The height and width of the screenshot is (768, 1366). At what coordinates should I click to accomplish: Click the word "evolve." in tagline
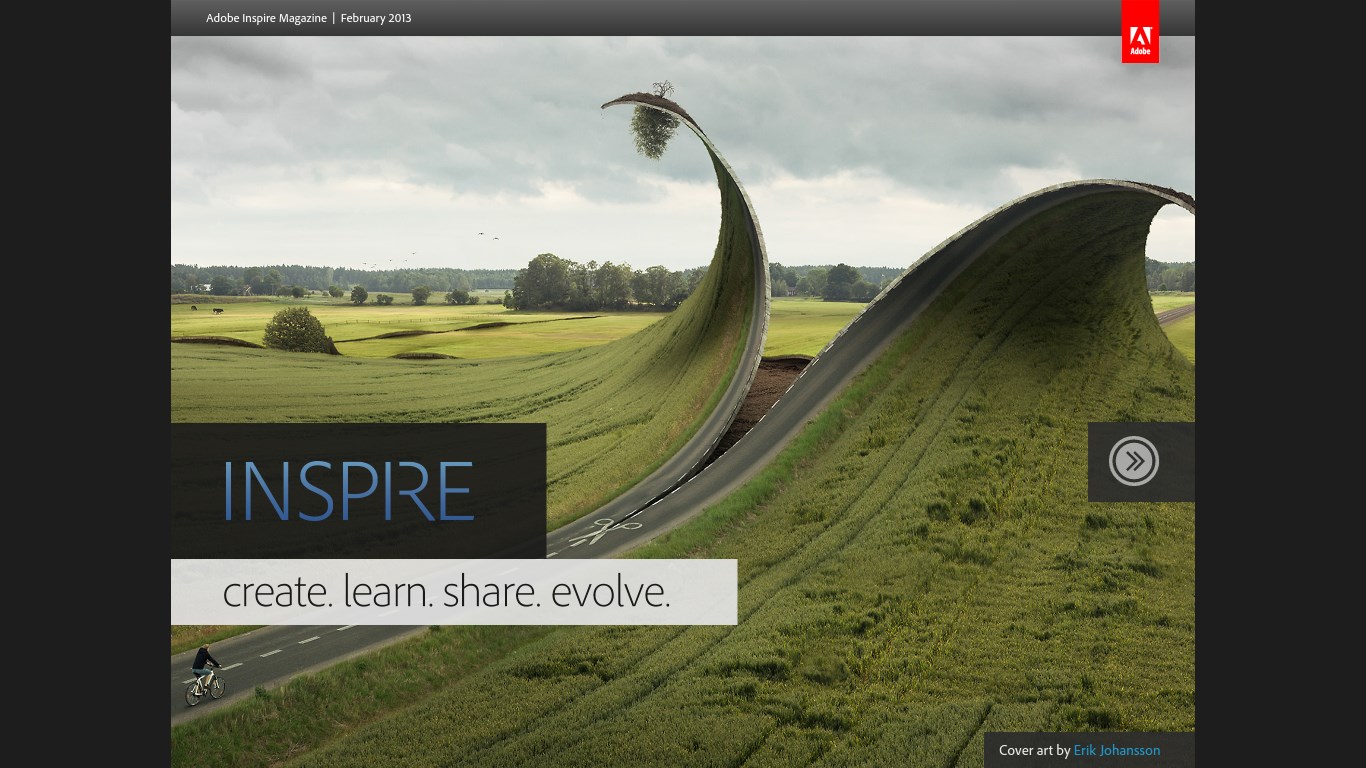point(610,592)
